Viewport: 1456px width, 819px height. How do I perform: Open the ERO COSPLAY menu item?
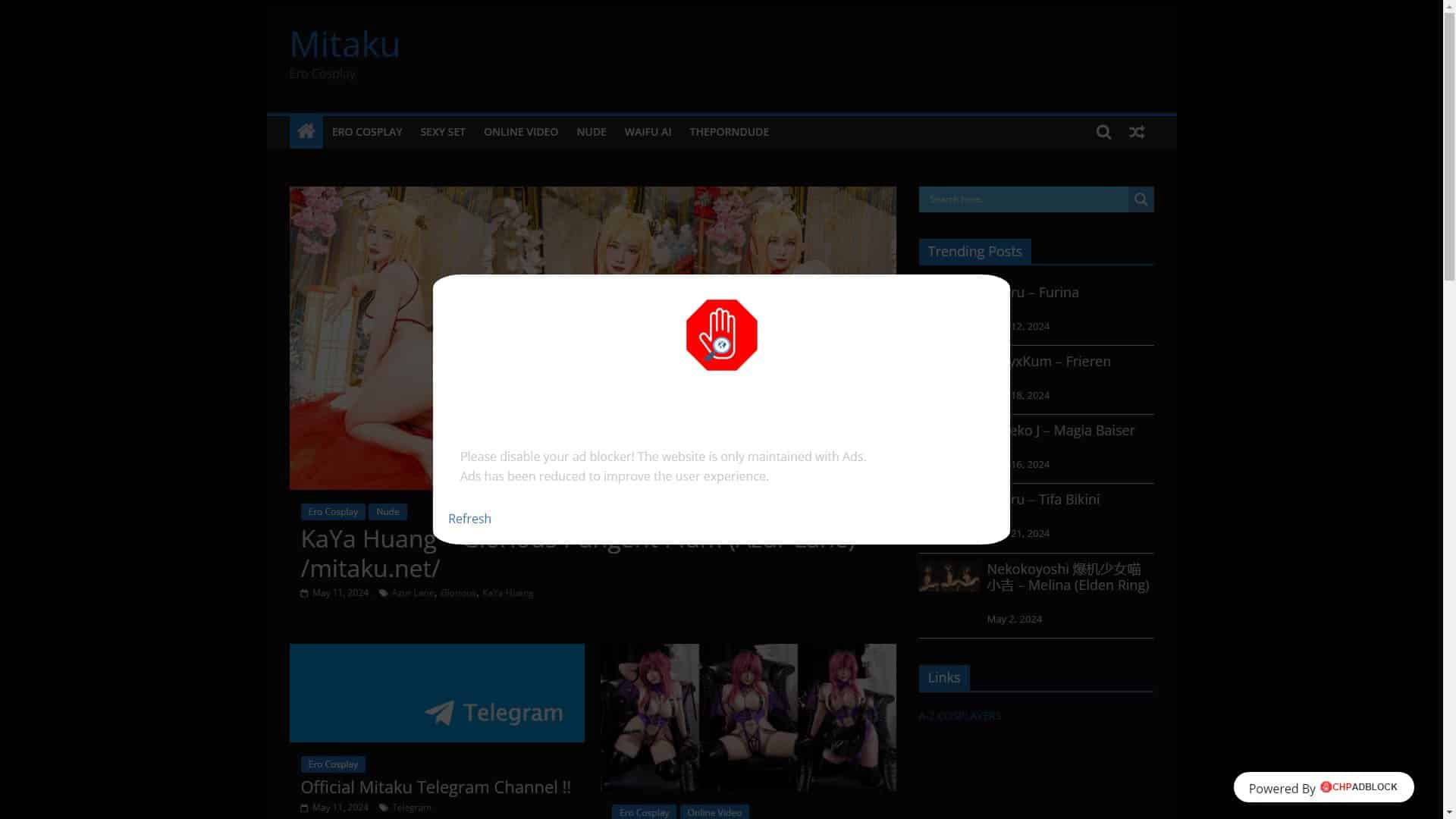point(367,131)
